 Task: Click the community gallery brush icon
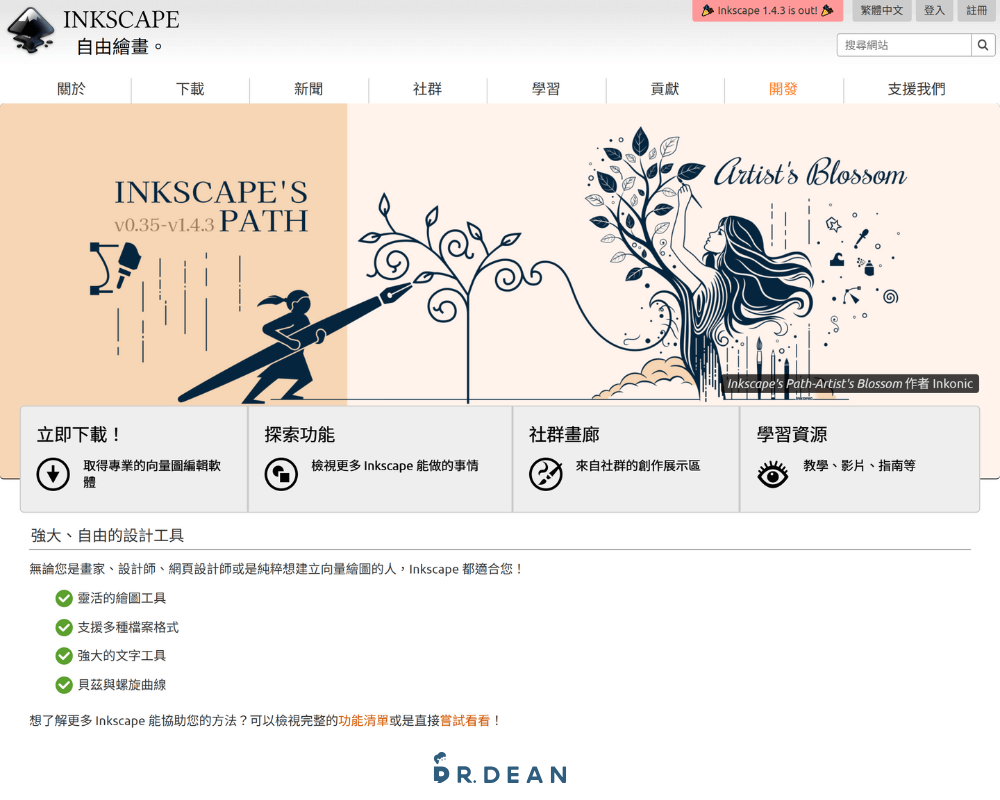[x=546, y=474]
